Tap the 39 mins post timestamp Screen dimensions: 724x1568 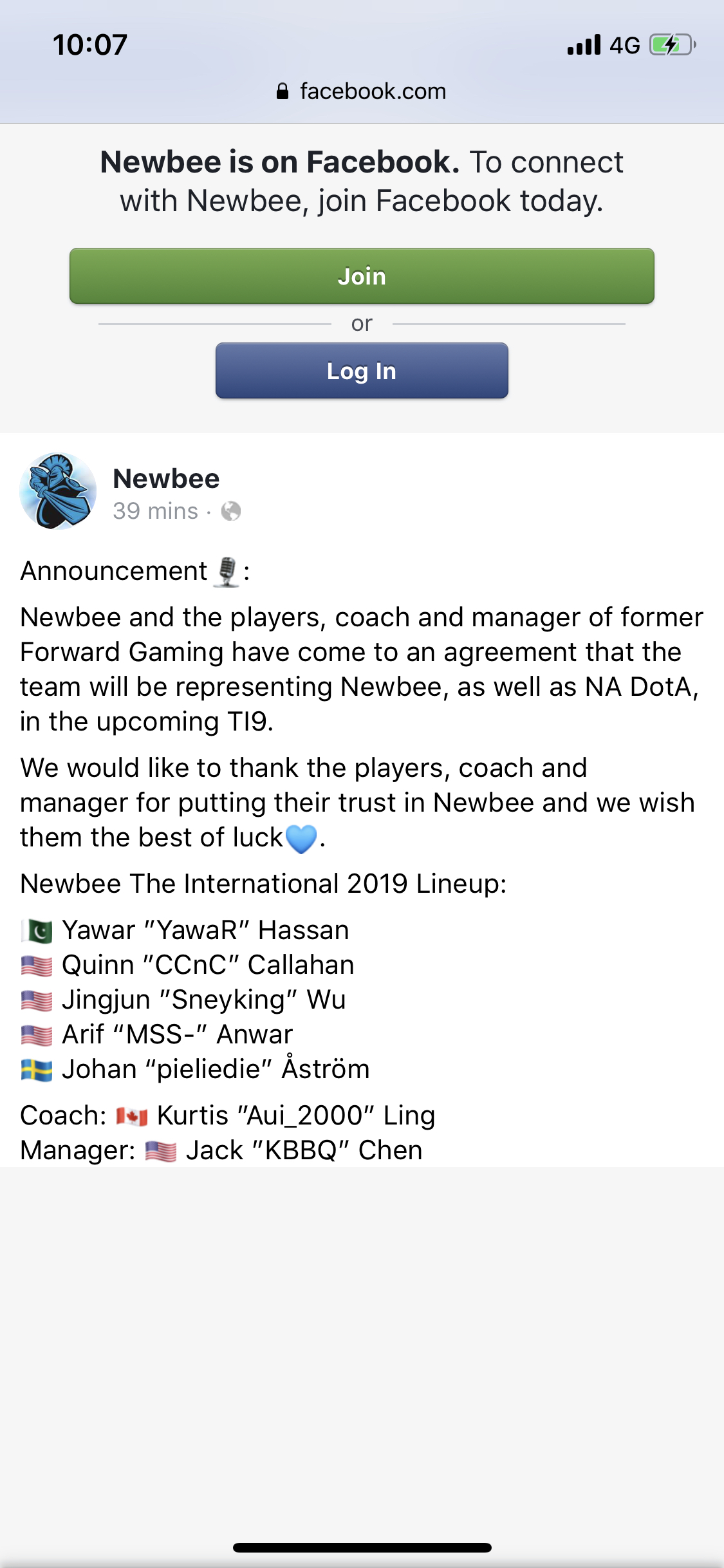tap(155, 511)
